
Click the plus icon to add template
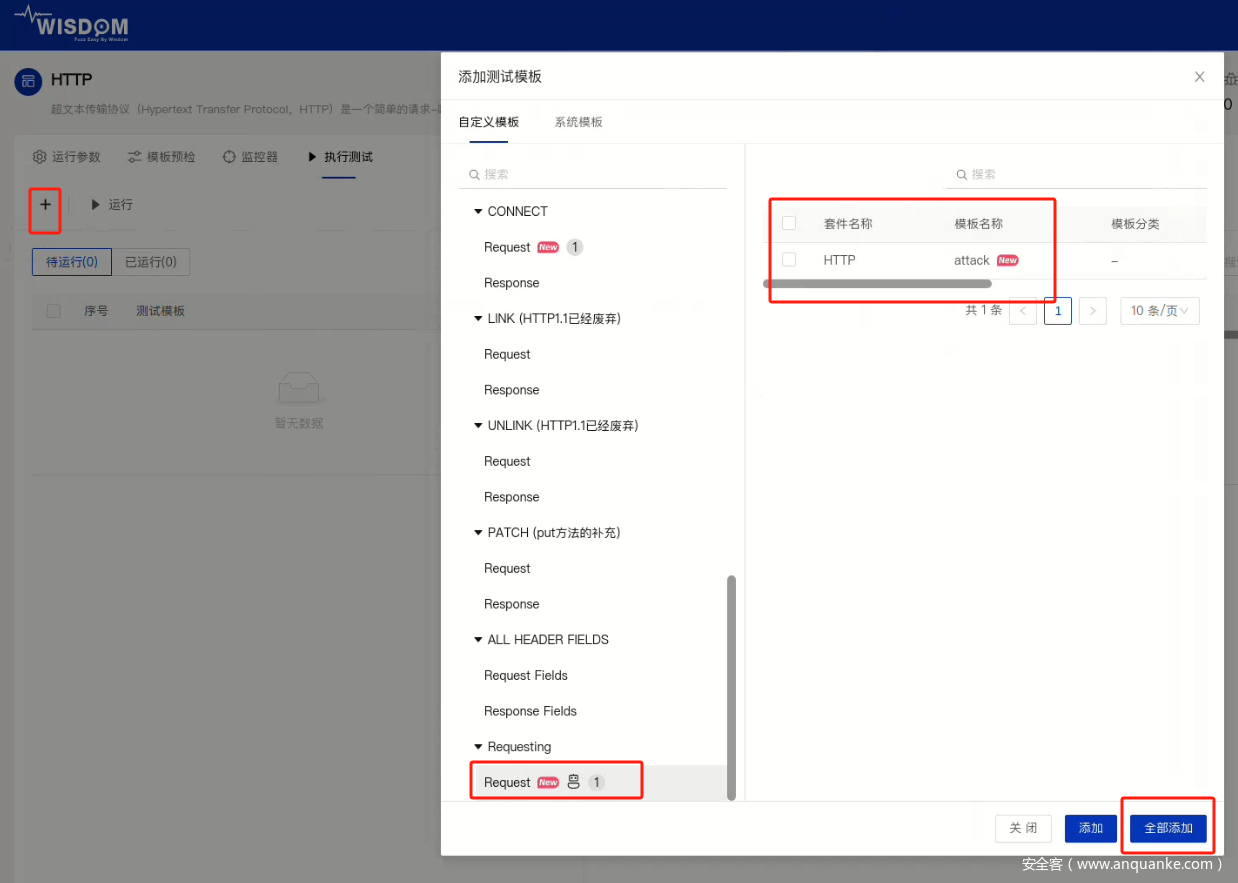click(45, 204)
